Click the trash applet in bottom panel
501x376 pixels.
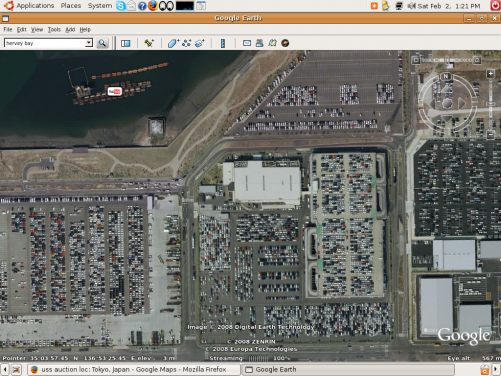coord(484,369)
